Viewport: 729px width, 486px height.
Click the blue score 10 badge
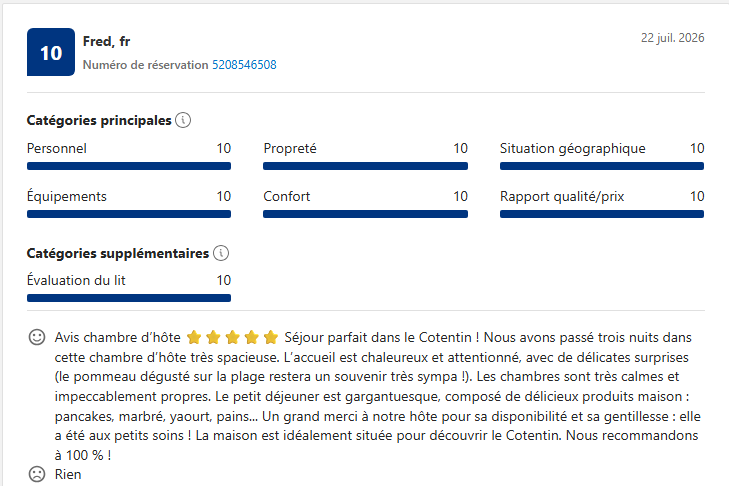51,52
